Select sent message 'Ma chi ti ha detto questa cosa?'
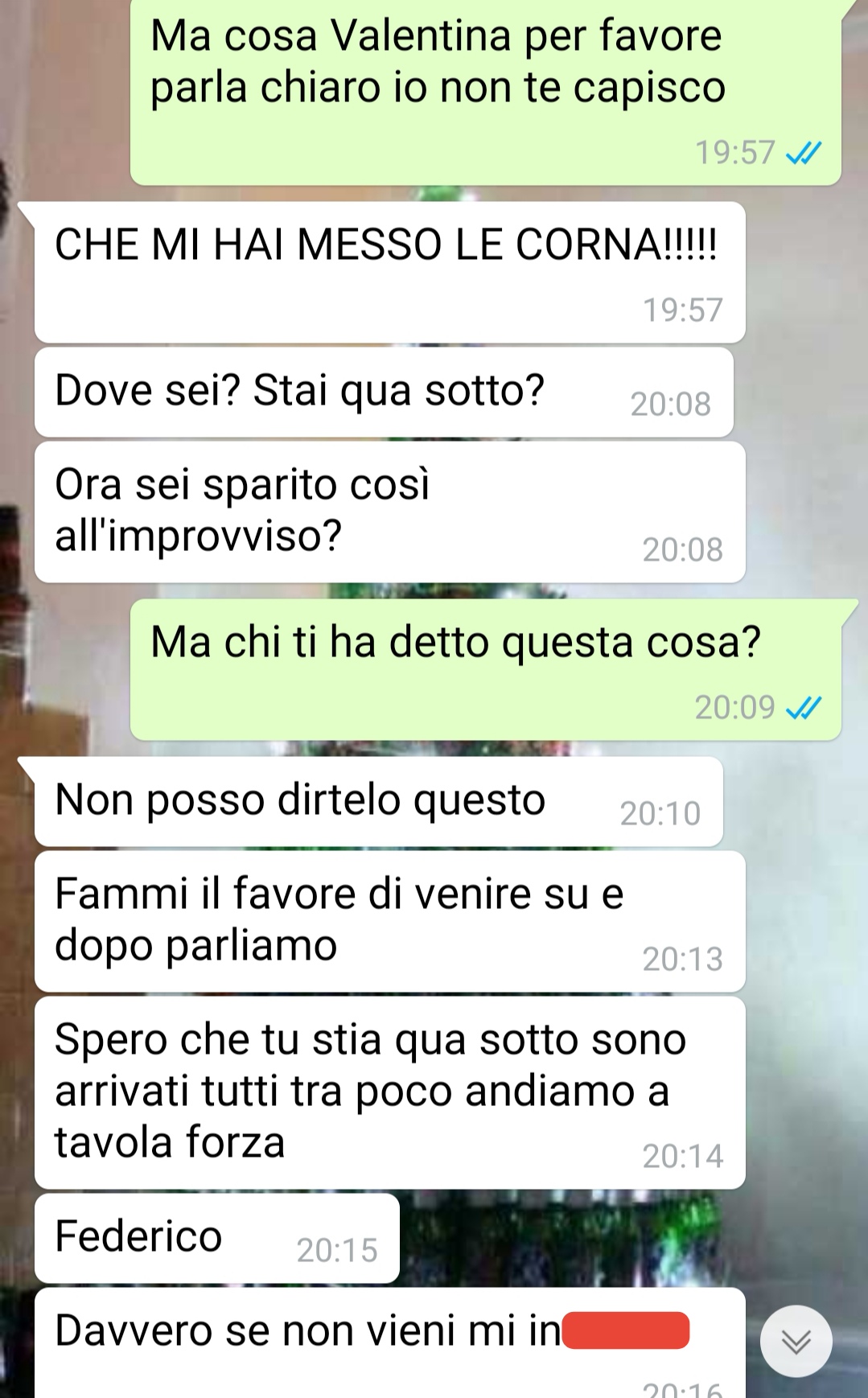 (486, 669)
